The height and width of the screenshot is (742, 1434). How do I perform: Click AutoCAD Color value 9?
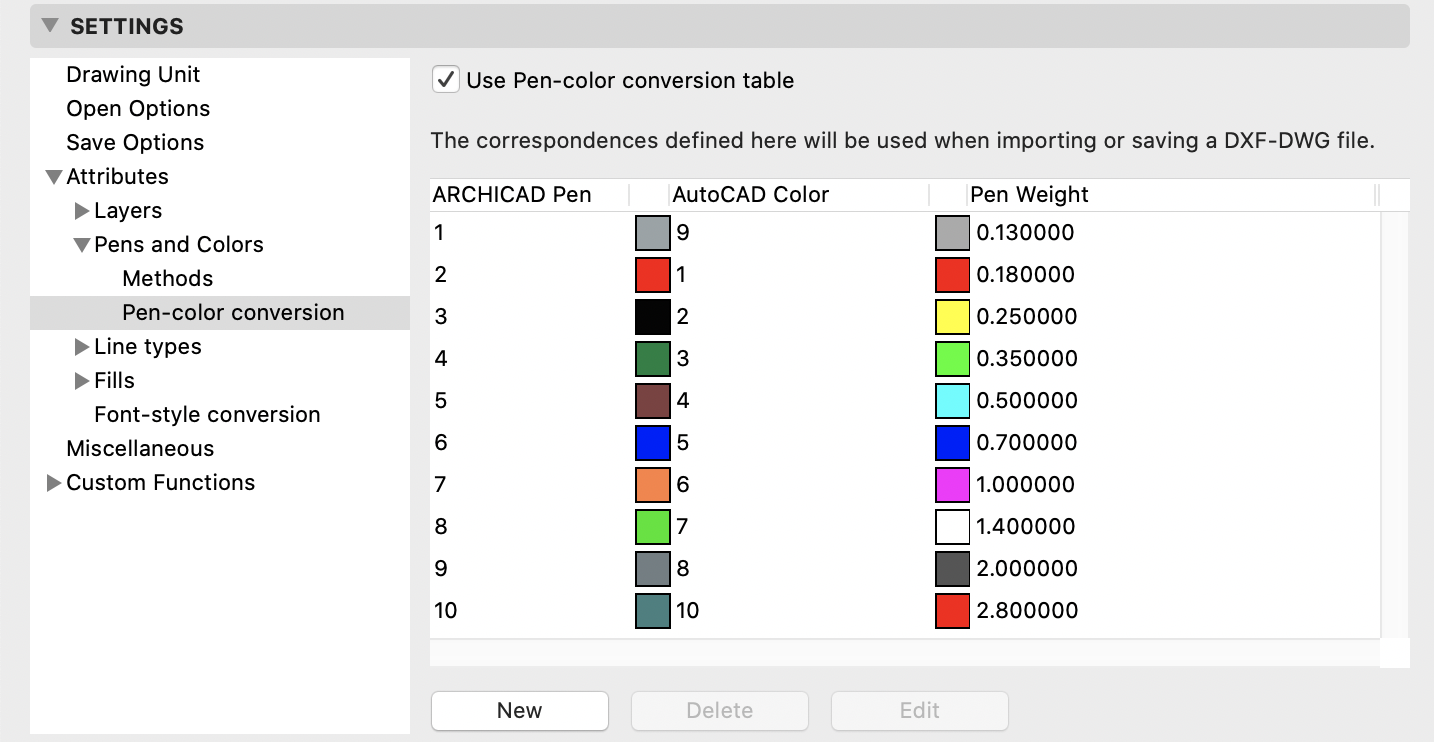pyautogui.click(x=683, y=233)
